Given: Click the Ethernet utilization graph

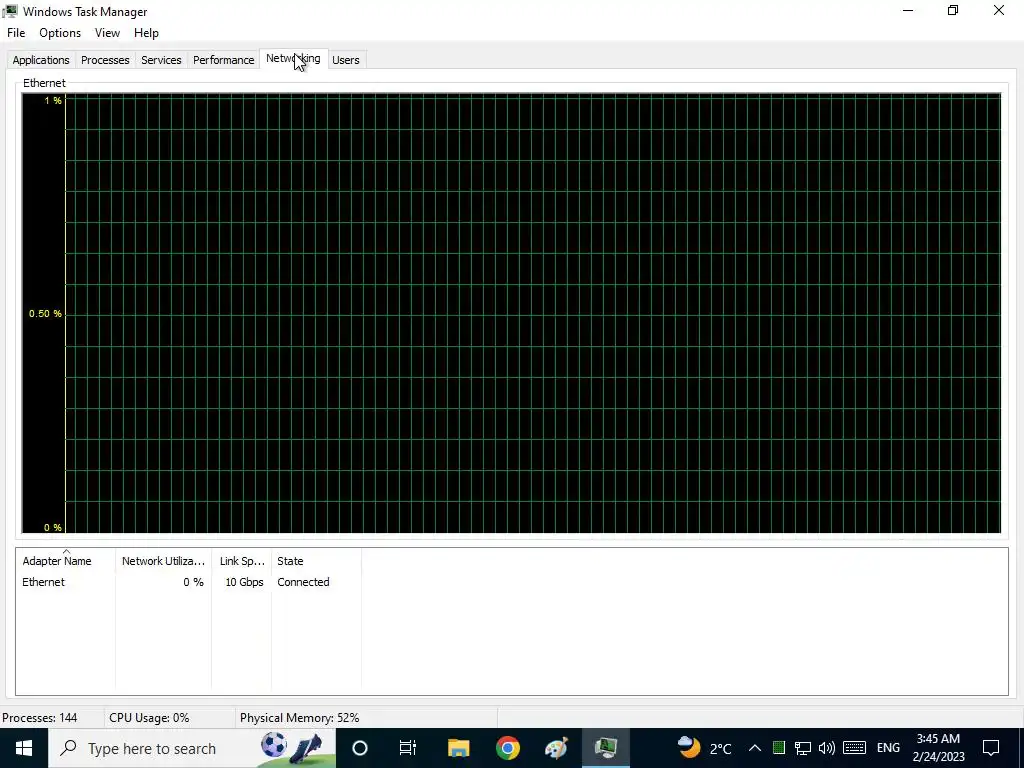Looking at the screenshot, I should tap(511, 313).
